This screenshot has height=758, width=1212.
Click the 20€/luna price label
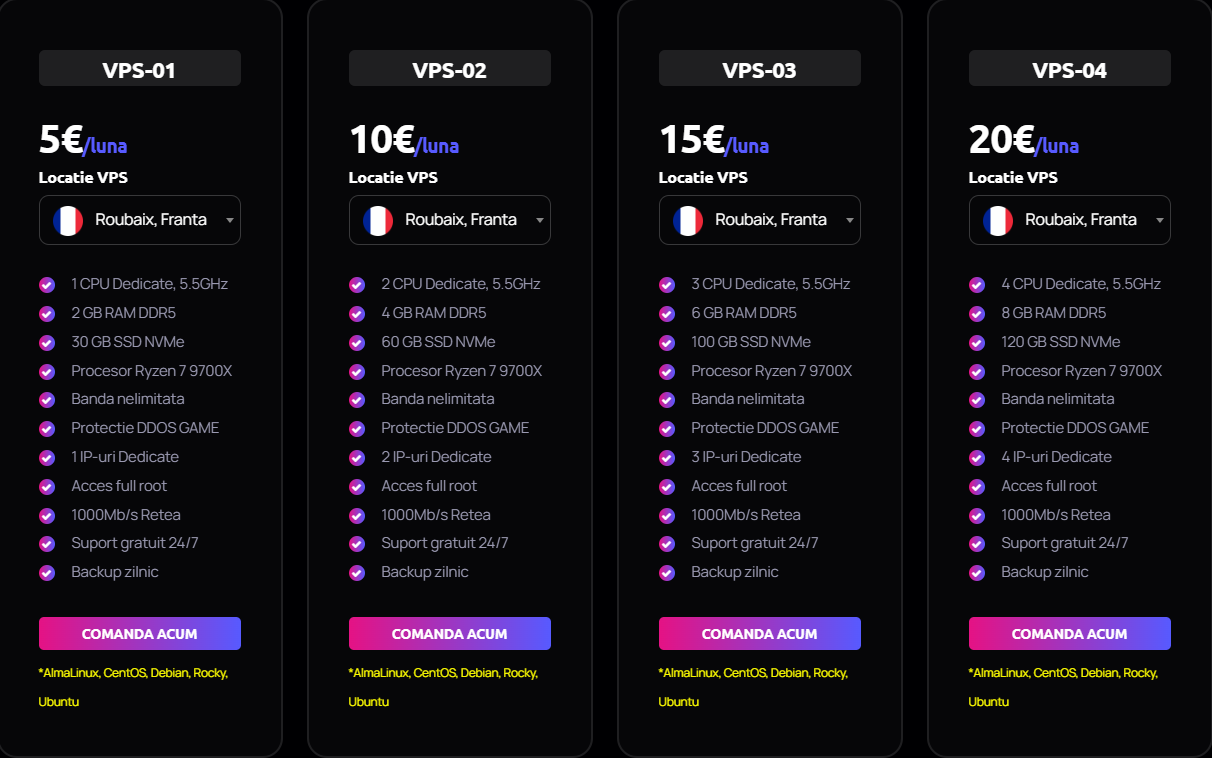1024,141
